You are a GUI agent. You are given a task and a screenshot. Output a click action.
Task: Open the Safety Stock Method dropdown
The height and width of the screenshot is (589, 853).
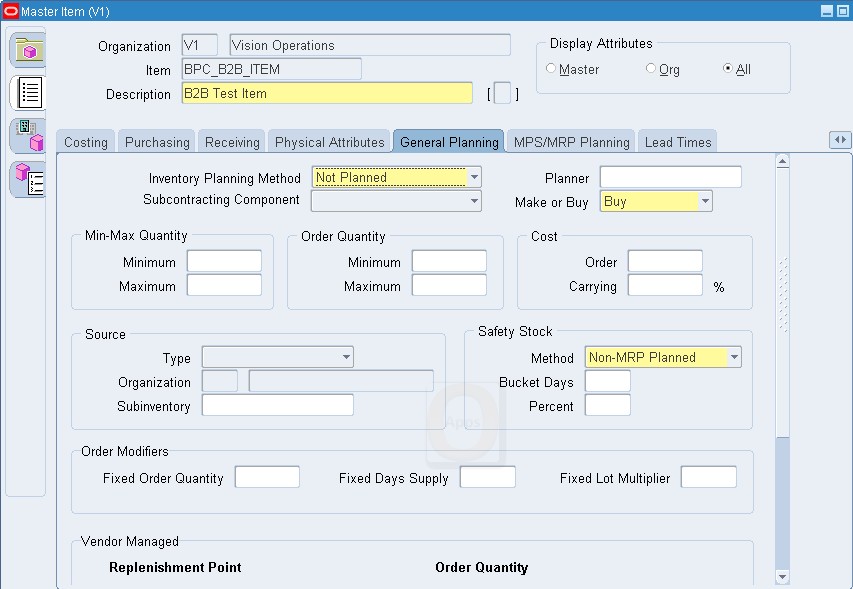(733, 356)
